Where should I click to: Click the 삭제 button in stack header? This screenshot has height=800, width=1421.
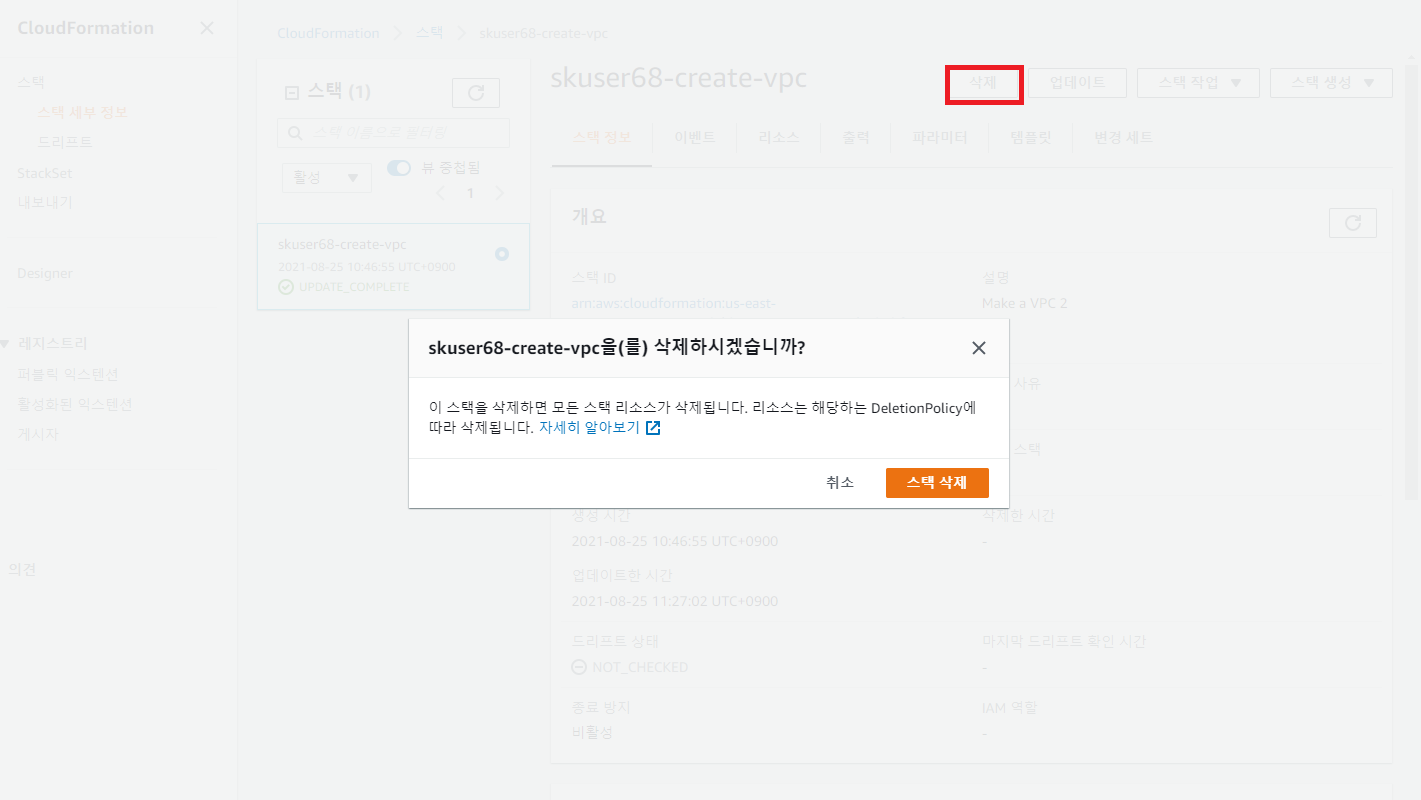click(x=983, y=83)
